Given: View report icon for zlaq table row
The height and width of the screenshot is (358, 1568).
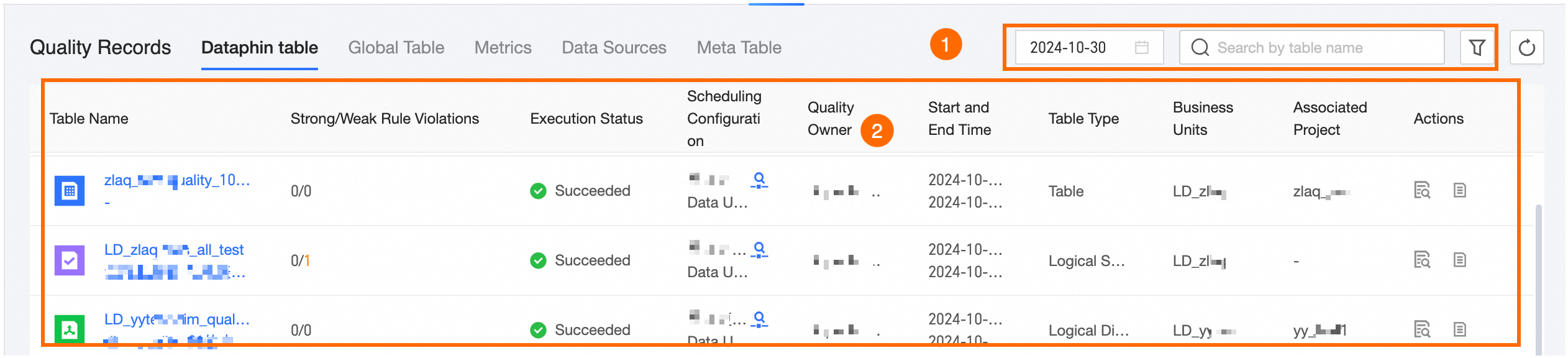Looking at the screenshot, I should click(1422, 190).
